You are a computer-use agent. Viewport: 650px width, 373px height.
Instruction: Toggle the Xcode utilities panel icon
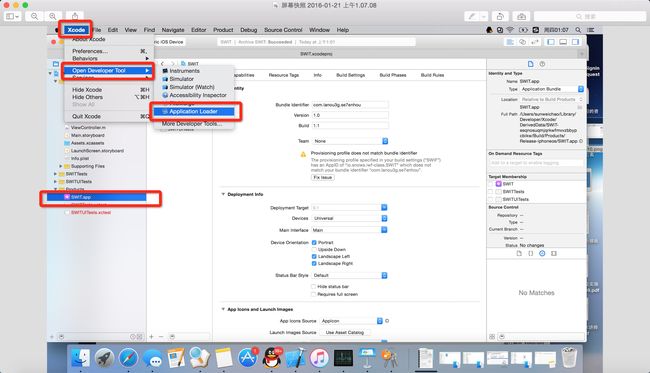click(575, 42)
